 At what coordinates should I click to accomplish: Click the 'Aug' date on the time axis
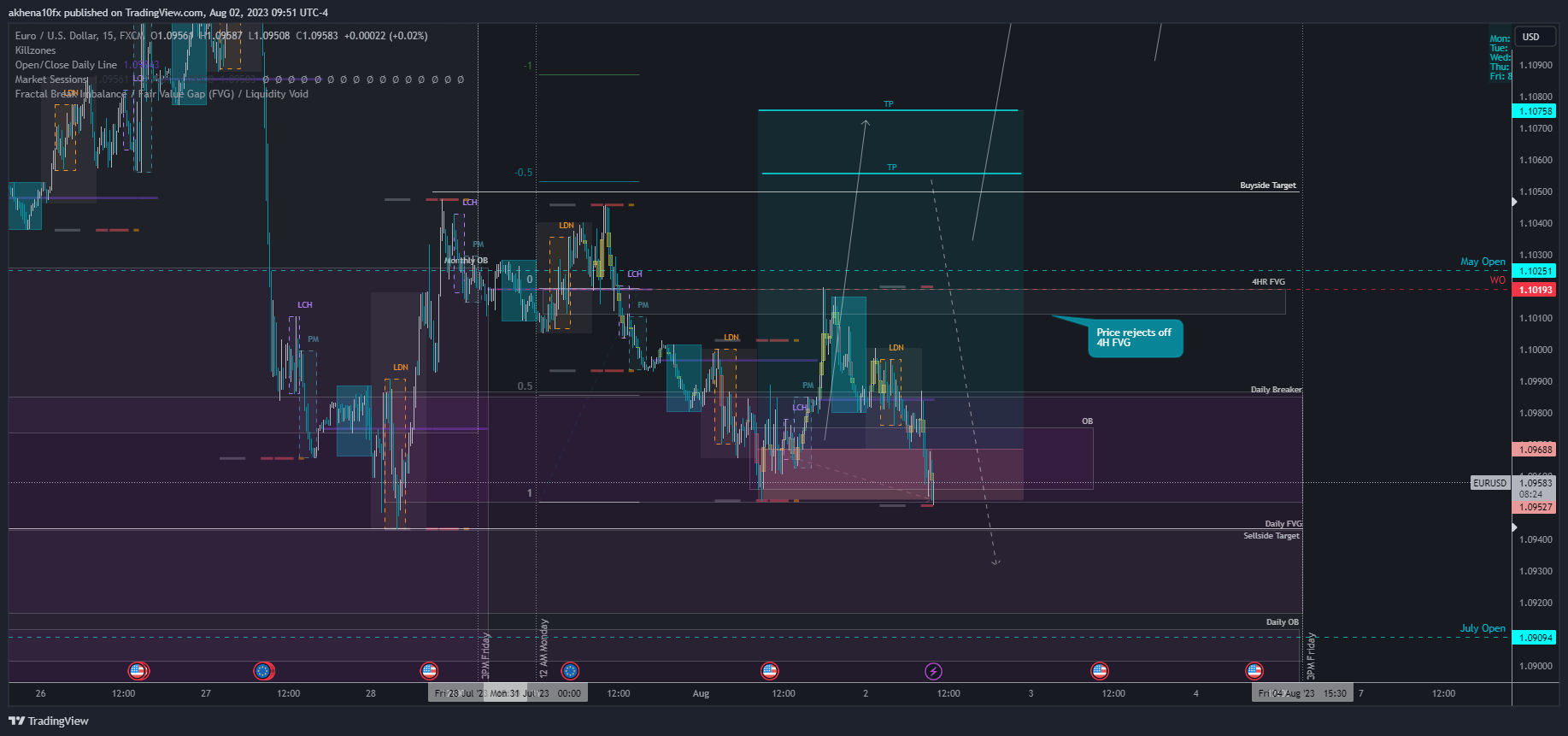(701, 693)
